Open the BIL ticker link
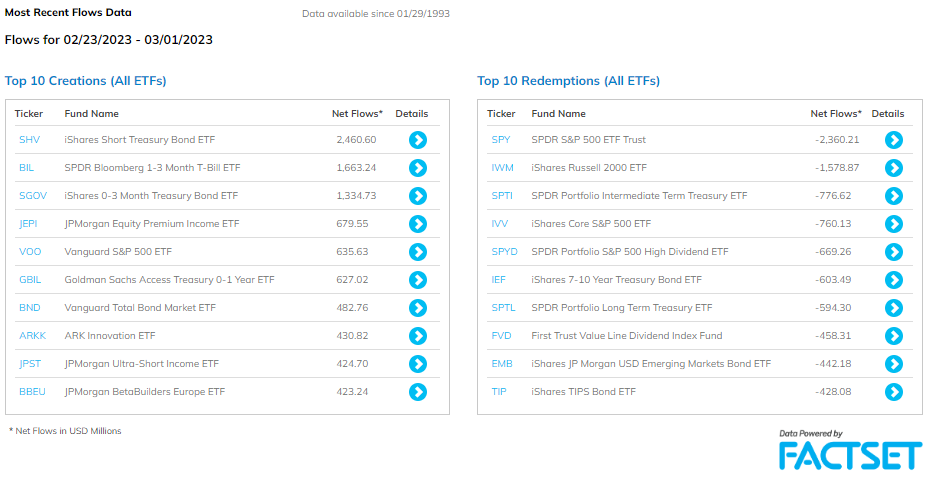 click(x=27, y=168)
